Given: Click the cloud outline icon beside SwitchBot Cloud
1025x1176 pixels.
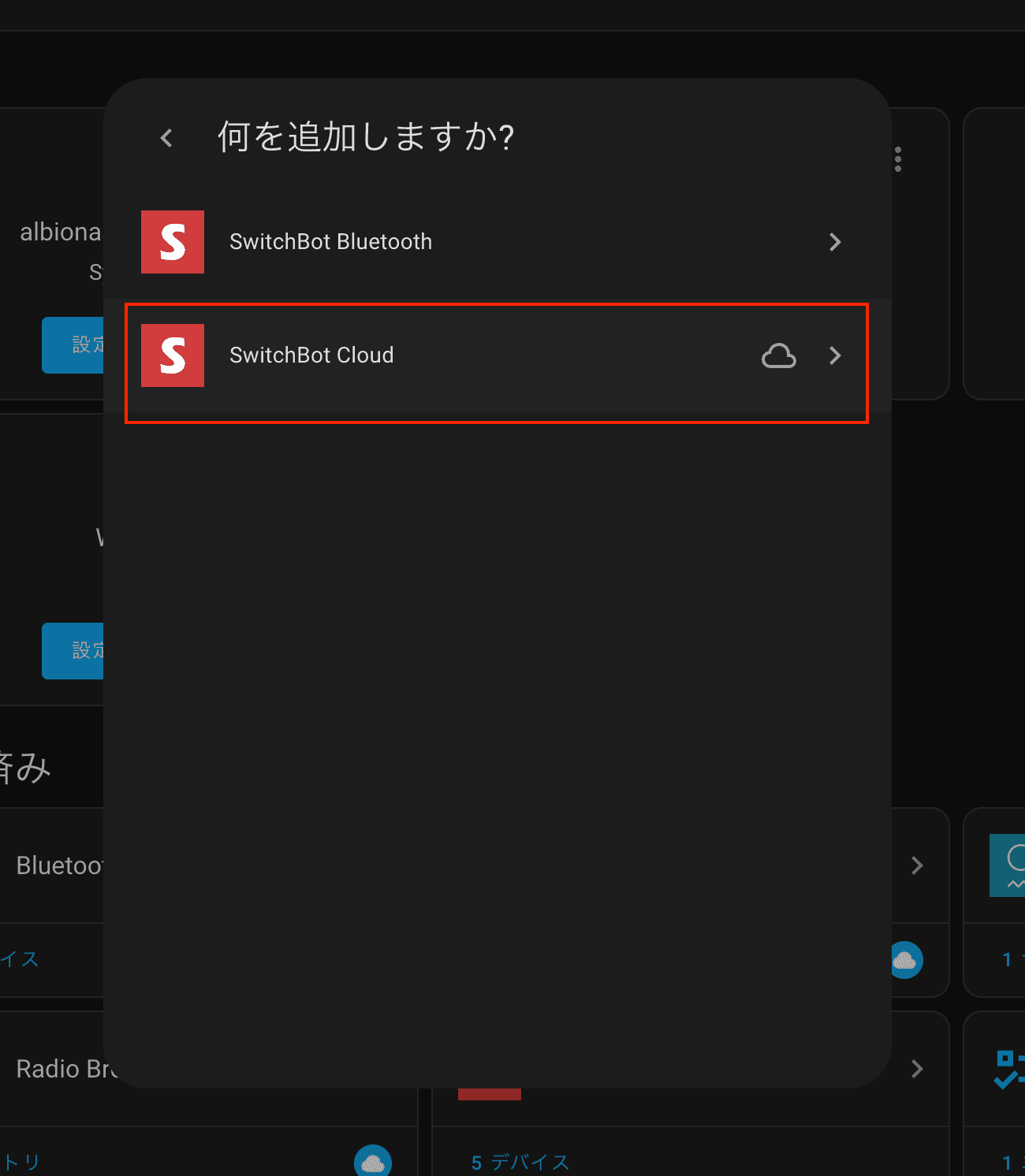Looking at the screenshot, I should [x=778, y=355].
